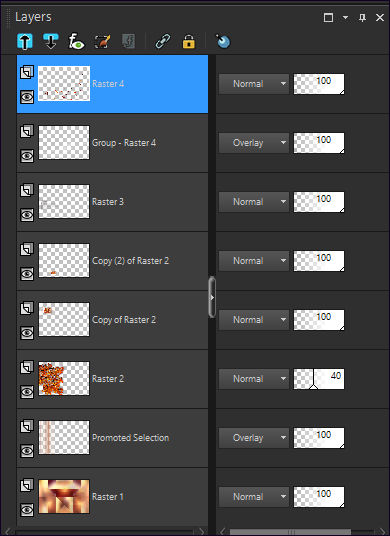Viewport: 390px width, 536px height.
Task: Click the Copy (2) of Raster 2 layer name
Action: click(x=131, y=261)
